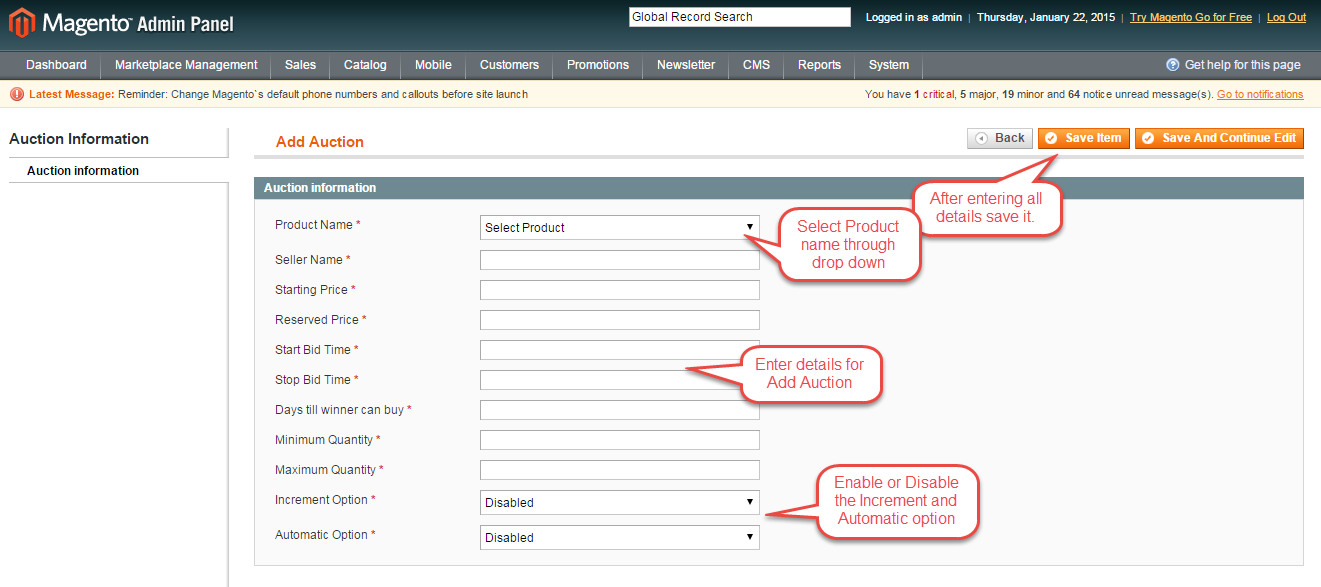Image resolution: width=1321 pixels, height=587 pixels.
Task: Open the Increment Option dropdown
Action: tap(620, 503)
